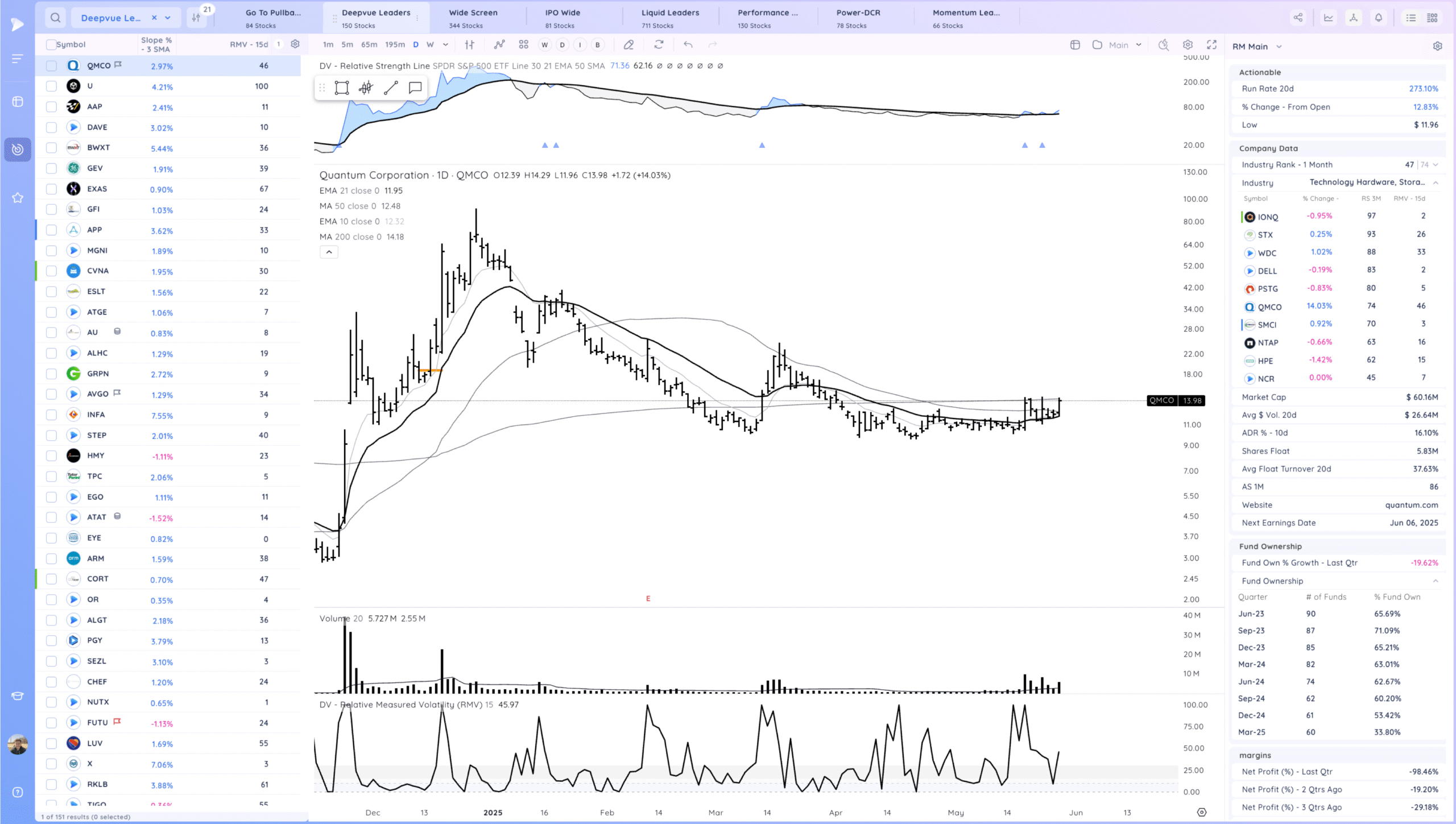Select IONQ in the industry list
Viewport: 1456px width, 824px height.
1268,217
